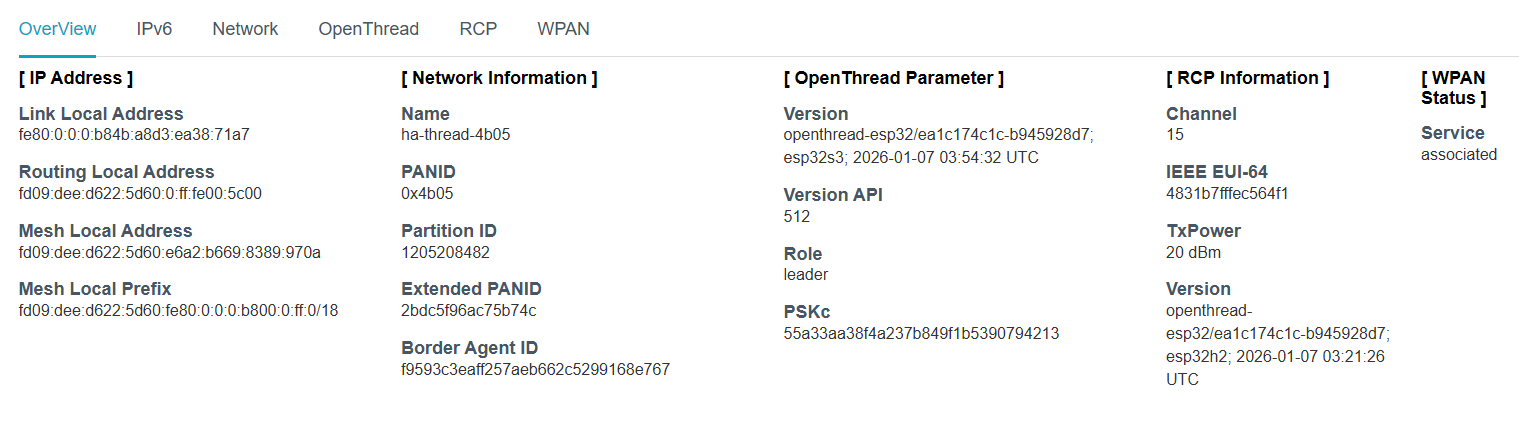Click the PSKc key value

pyautogui.click(x=921, y=333)
